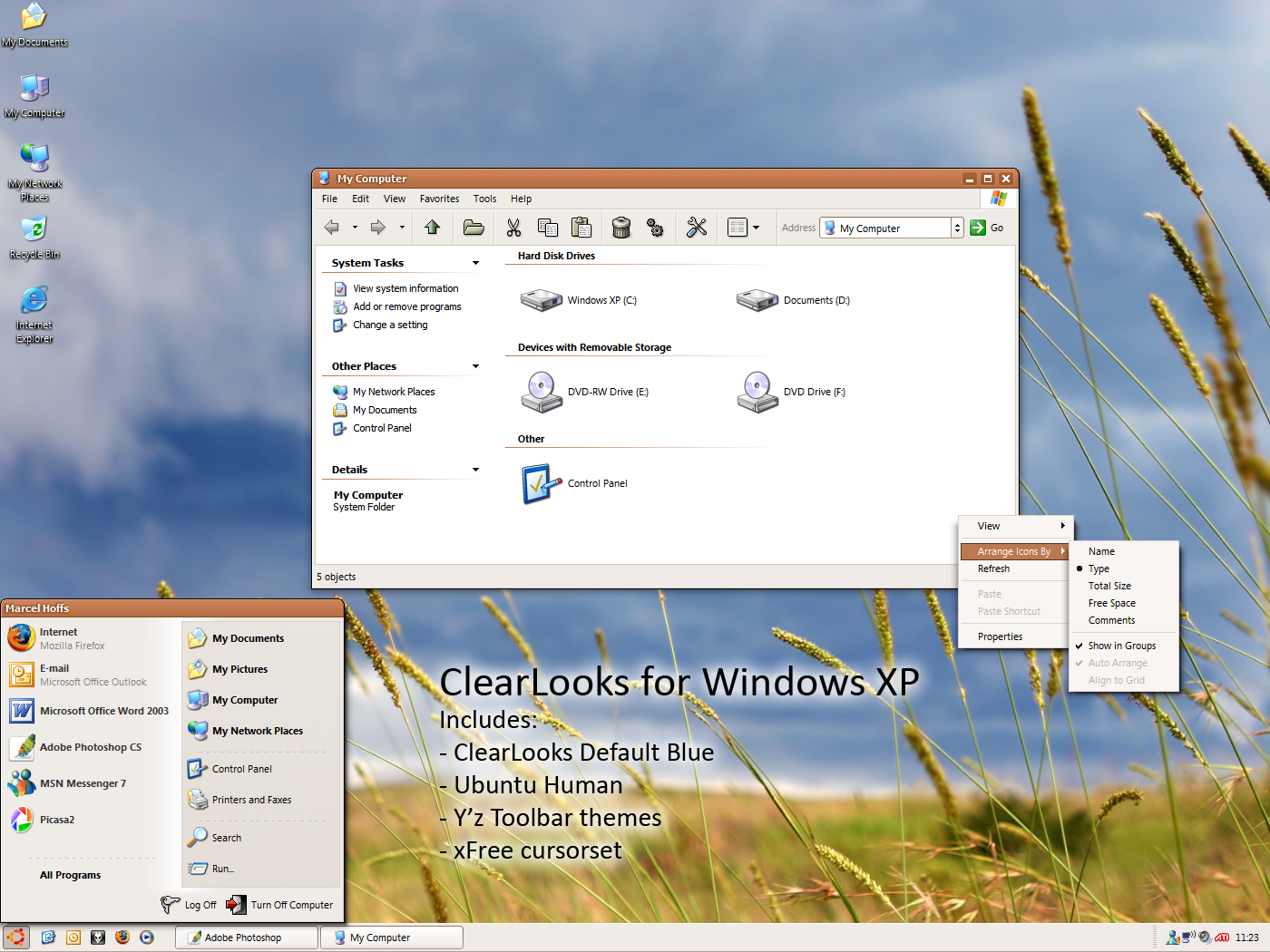Select Free Space sorting option
1270x952 pixels.
tap(1111, 603)
